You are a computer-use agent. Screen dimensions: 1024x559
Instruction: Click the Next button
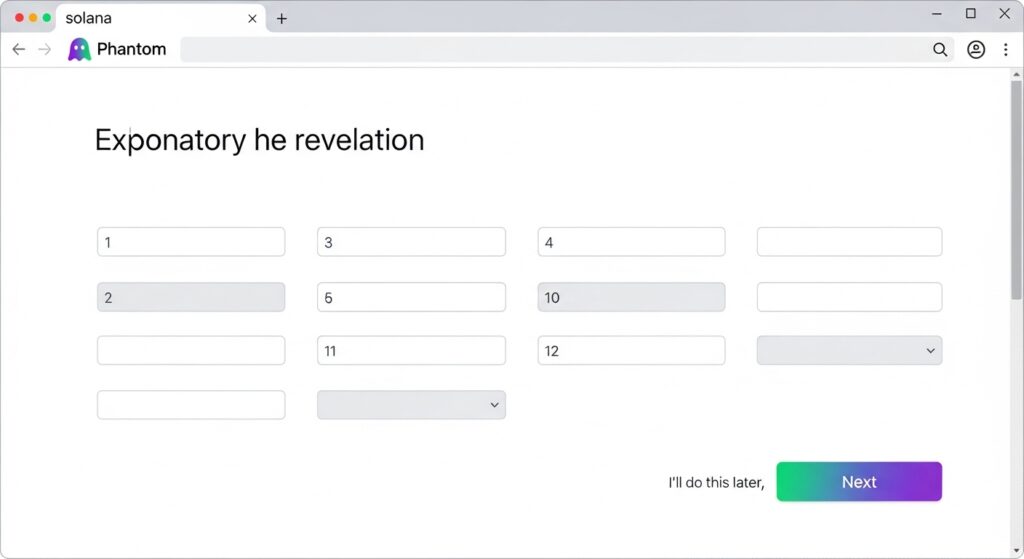(859, 482)
